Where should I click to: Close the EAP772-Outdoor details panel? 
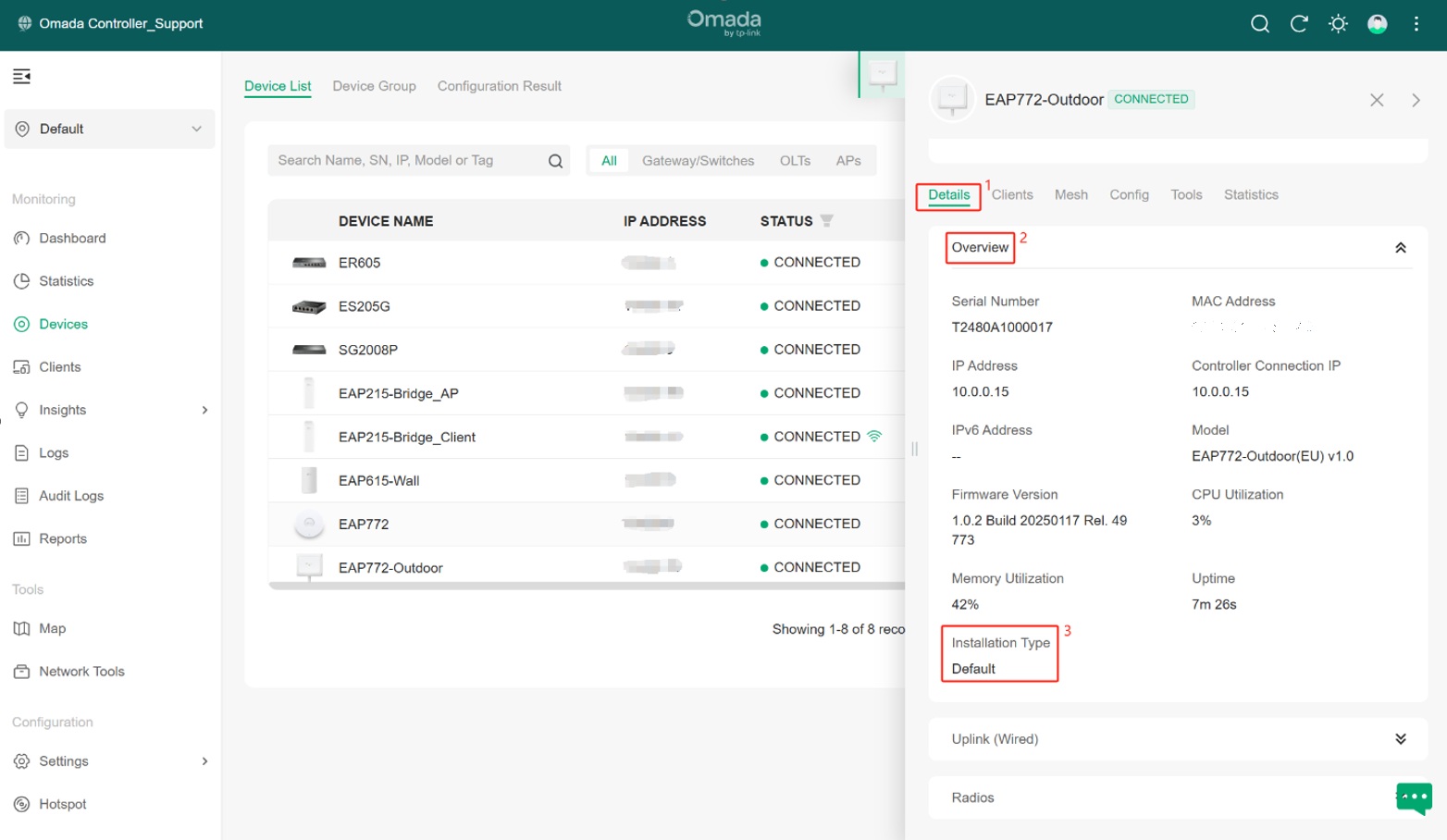click(1377, 100)
